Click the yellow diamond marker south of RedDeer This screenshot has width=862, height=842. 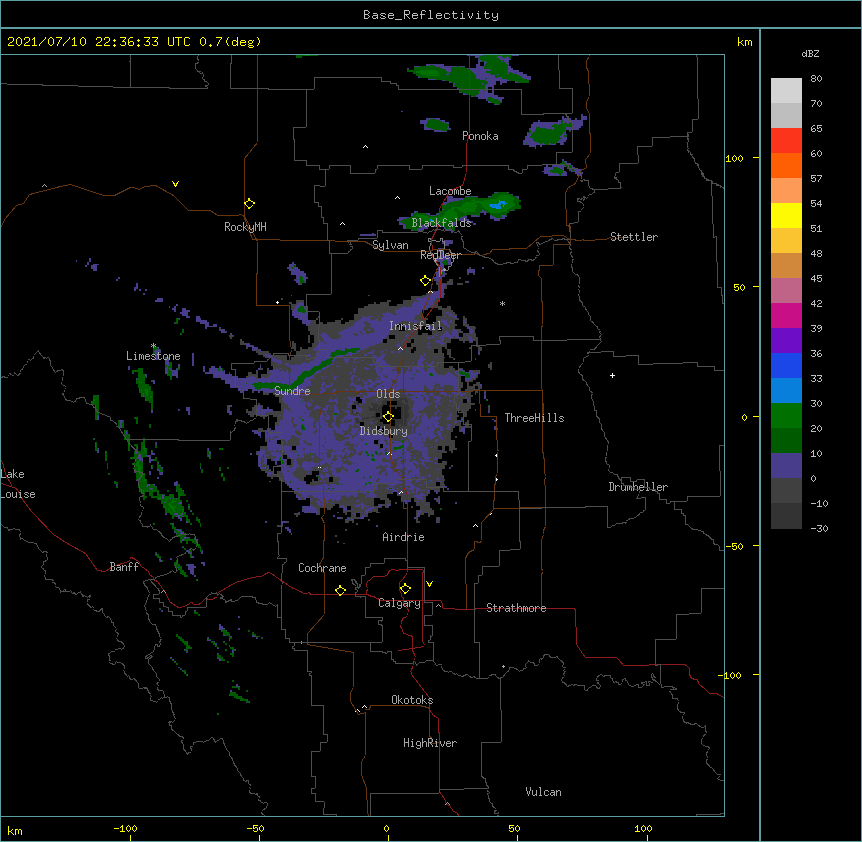click(425, 281)
